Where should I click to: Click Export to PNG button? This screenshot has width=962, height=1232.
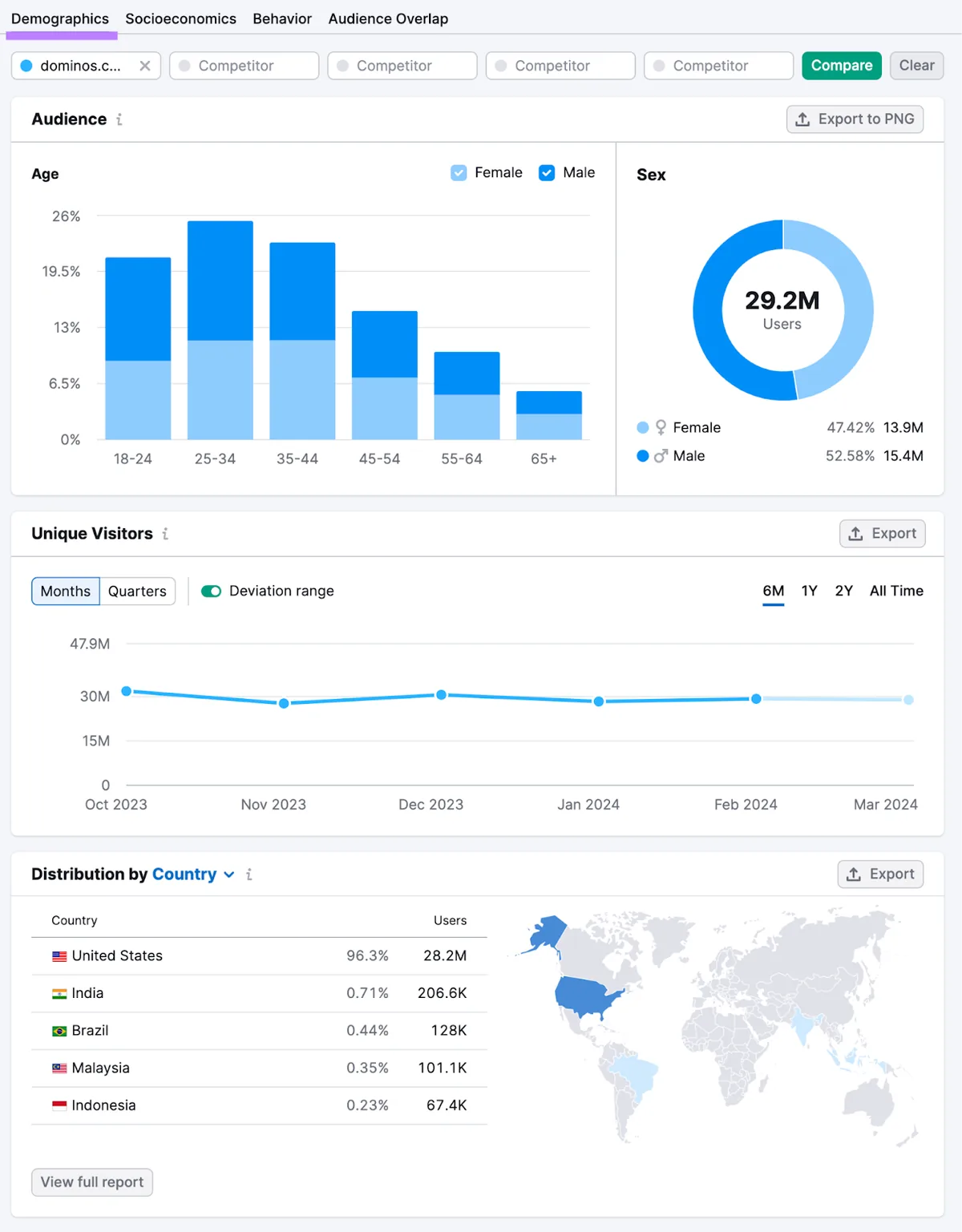855,119
